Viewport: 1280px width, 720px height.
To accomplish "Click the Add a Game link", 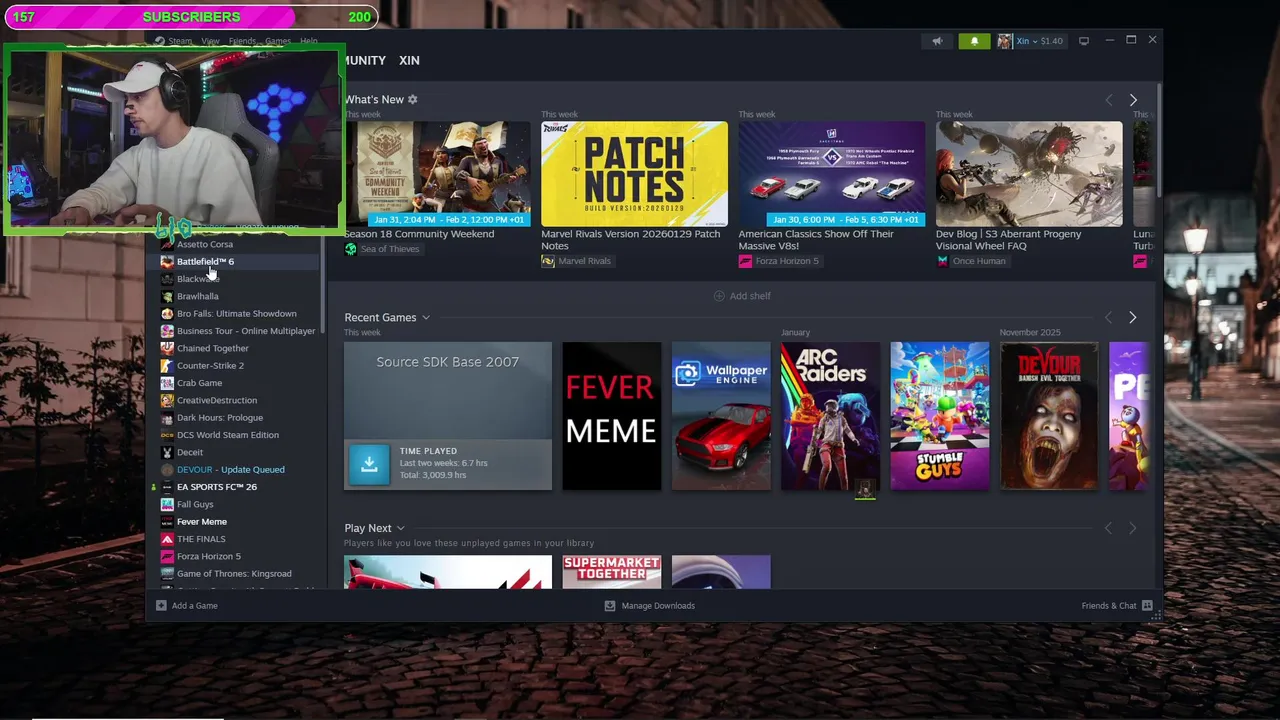I will click(194, 605).
